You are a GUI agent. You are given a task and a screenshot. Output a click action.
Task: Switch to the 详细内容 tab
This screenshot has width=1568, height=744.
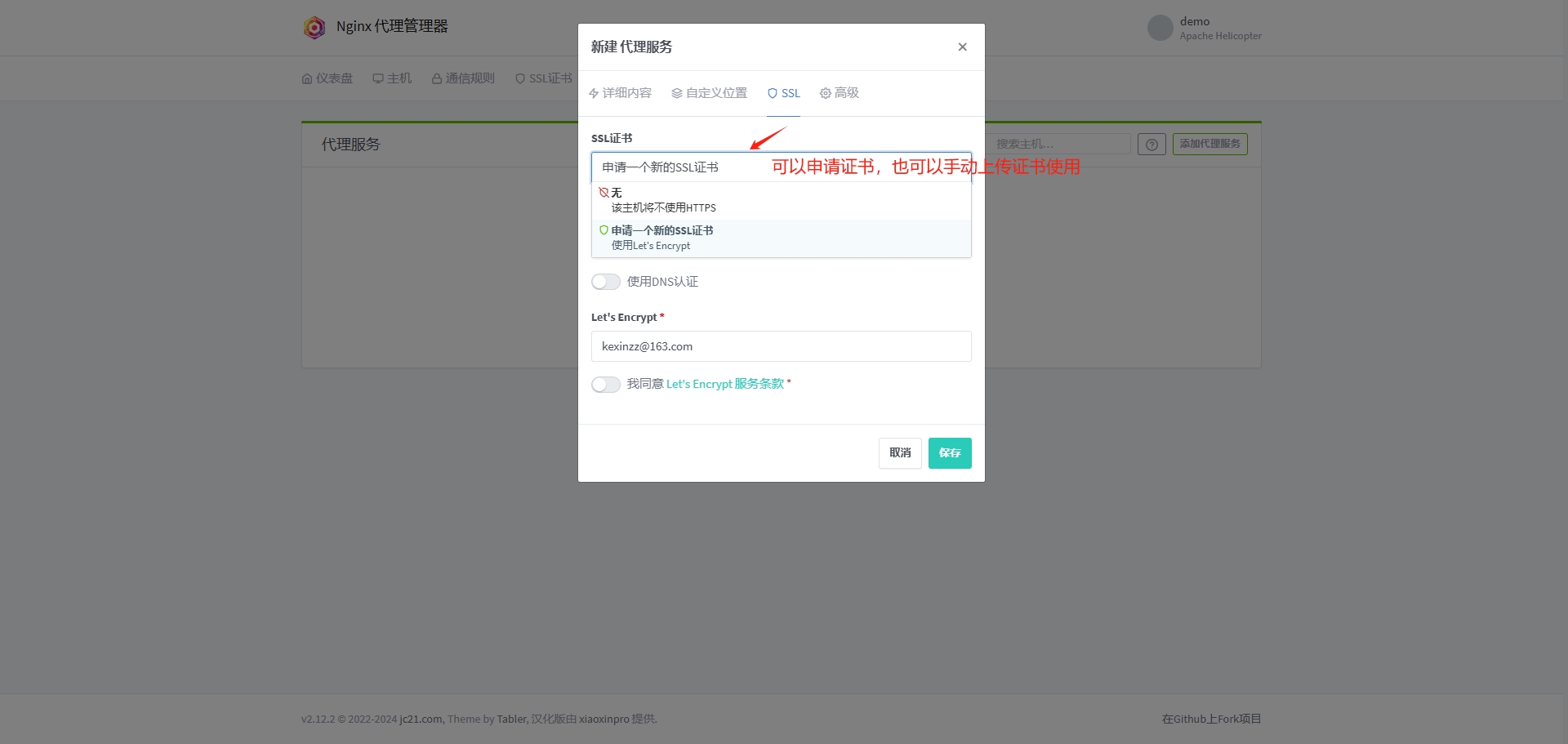[620, 93]
